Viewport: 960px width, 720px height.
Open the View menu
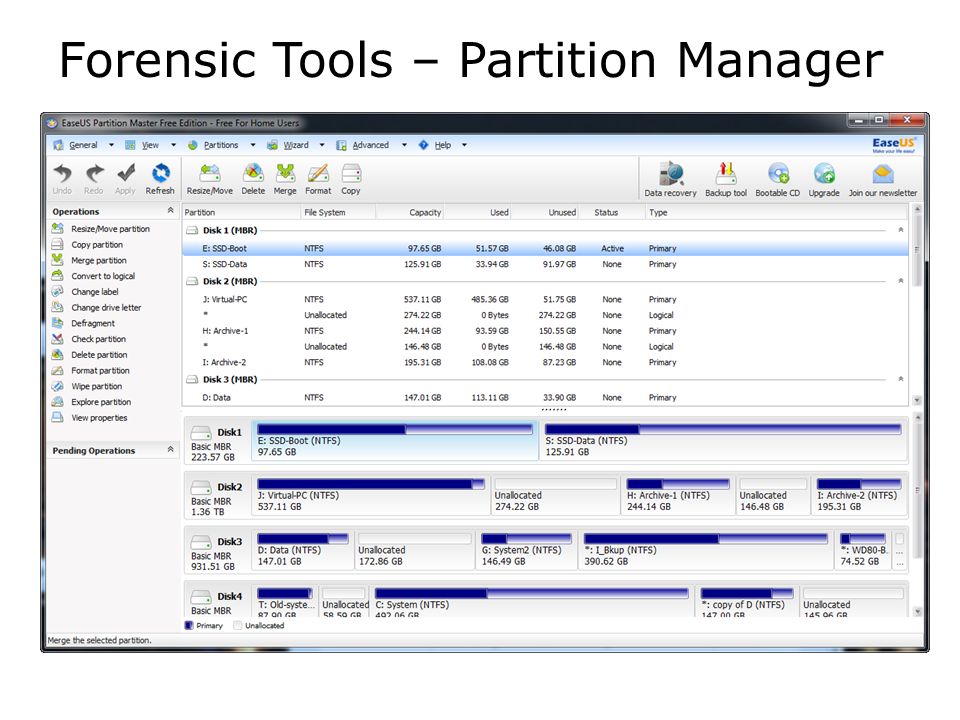151,145
